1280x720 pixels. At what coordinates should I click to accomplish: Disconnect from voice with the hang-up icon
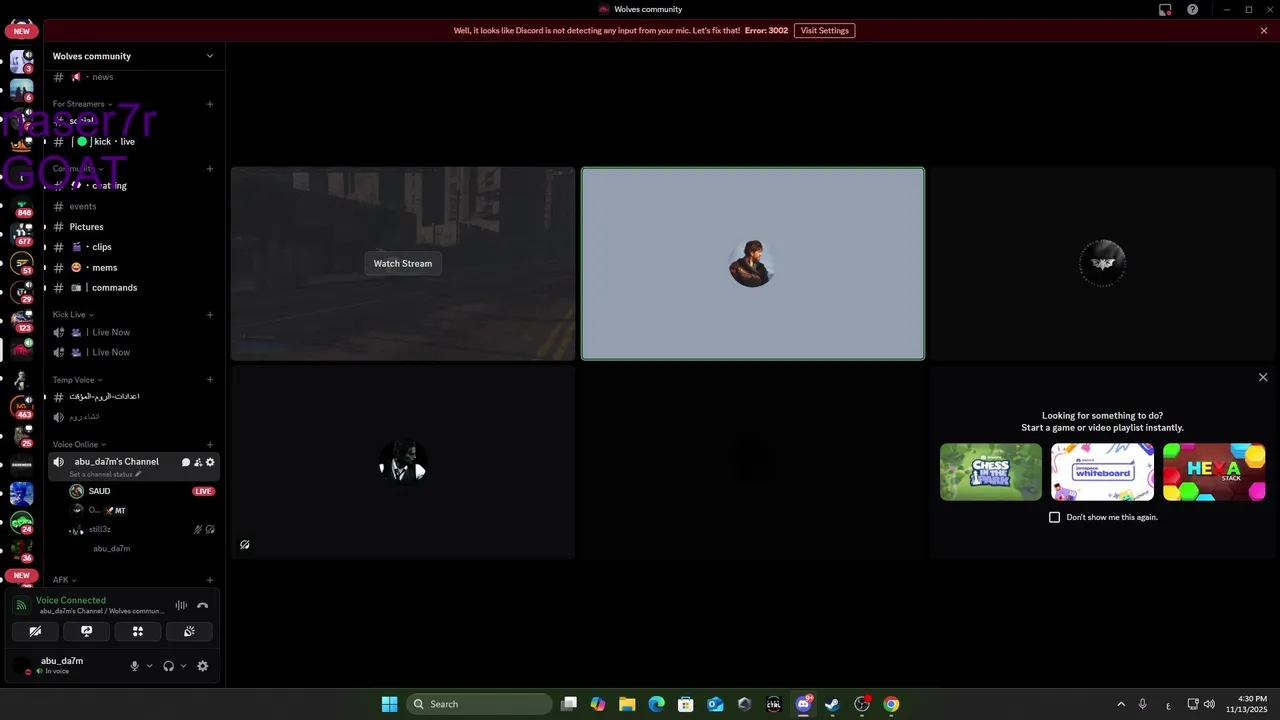click(x=202, y=605)
